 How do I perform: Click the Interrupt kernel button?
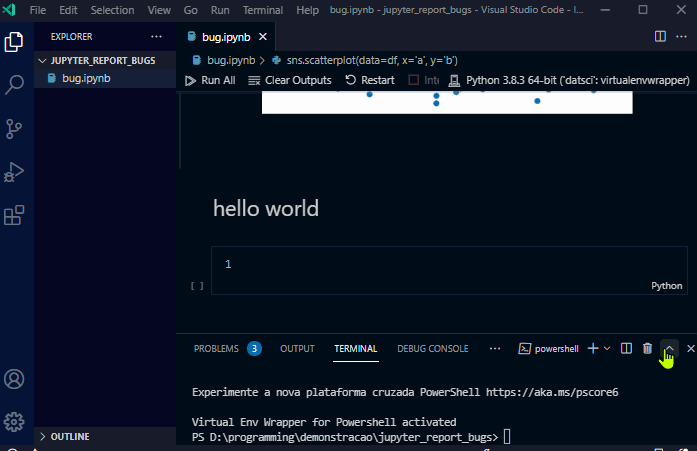[424, 80]
